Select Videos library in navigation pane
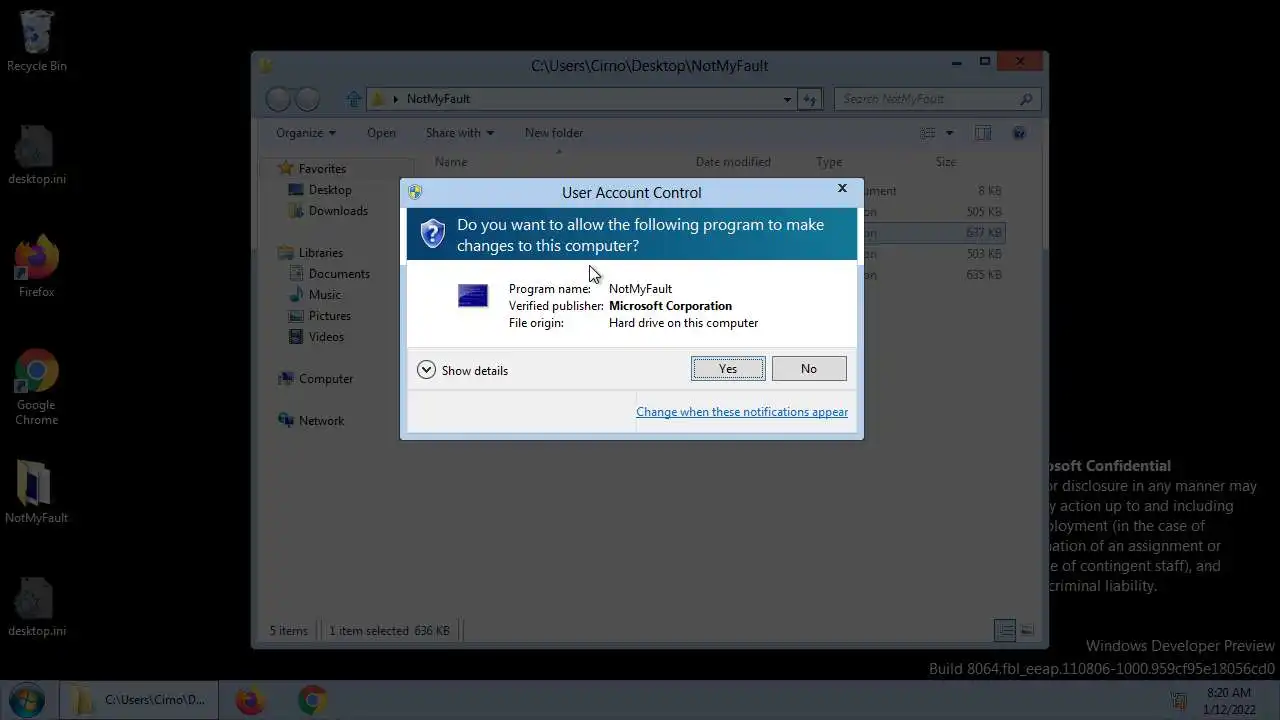The height and width of the screenshot is (720, 1280). [x=316, y=337]
